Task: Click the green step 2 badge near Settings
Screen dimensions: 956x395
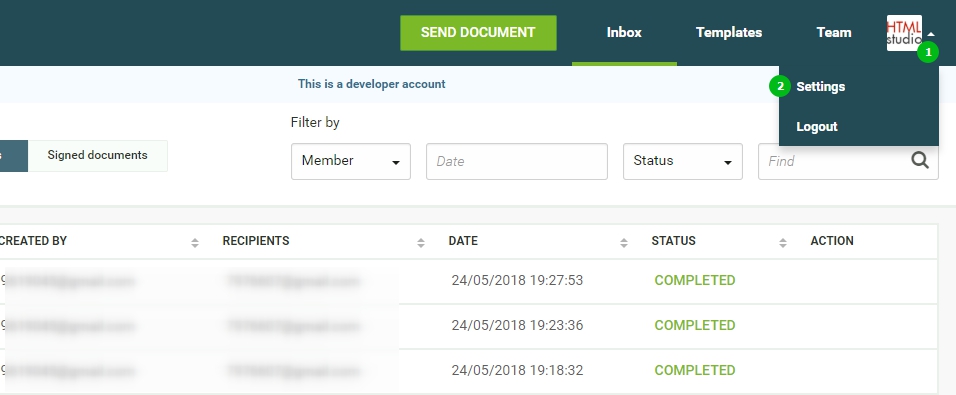Action: point(780,87)
